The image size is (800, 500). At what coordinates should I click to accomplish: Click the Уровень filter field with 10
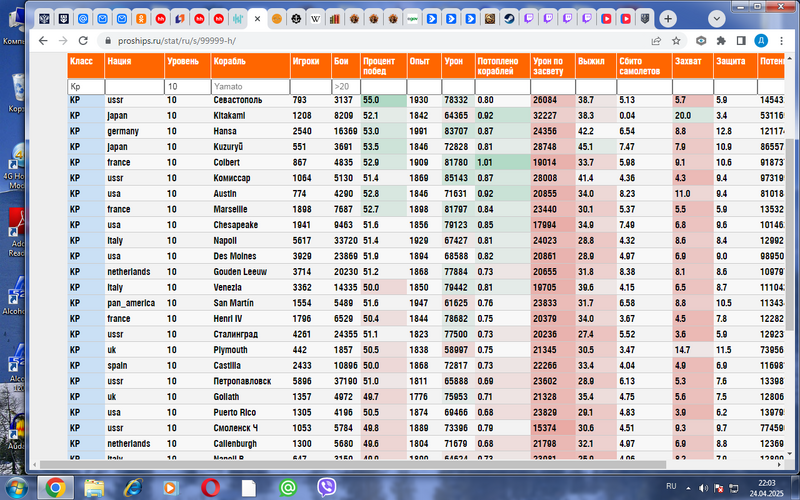187,86
